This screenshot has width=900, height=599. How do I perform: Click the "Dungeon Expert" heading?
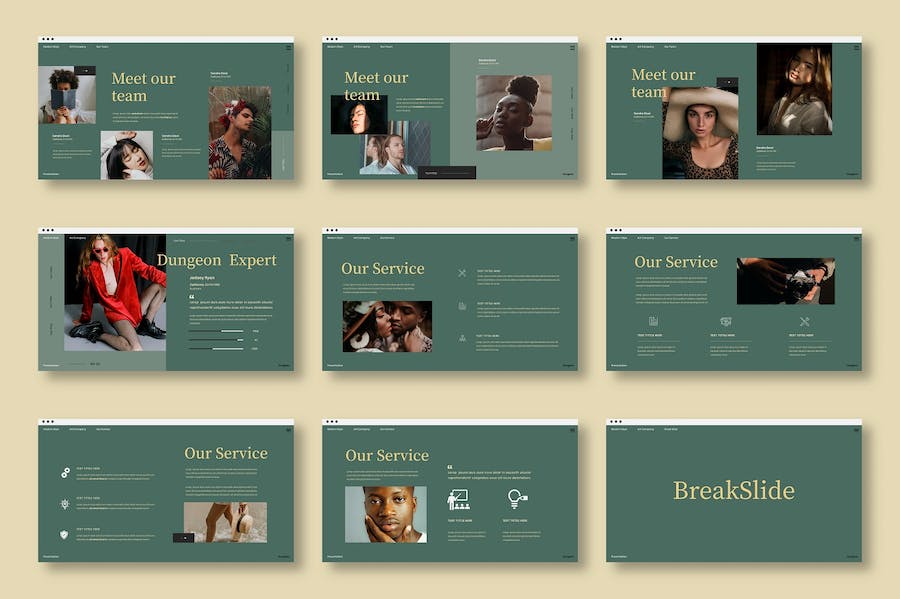(x=217, y=260)
